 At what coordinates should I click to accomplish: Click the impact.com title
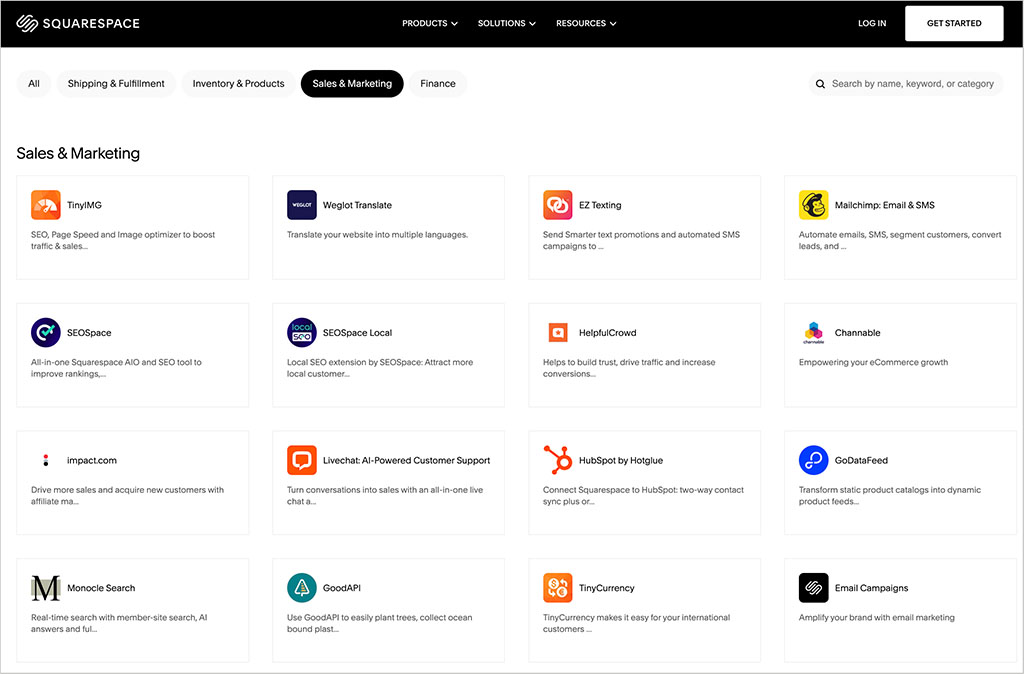coord(92,460)
